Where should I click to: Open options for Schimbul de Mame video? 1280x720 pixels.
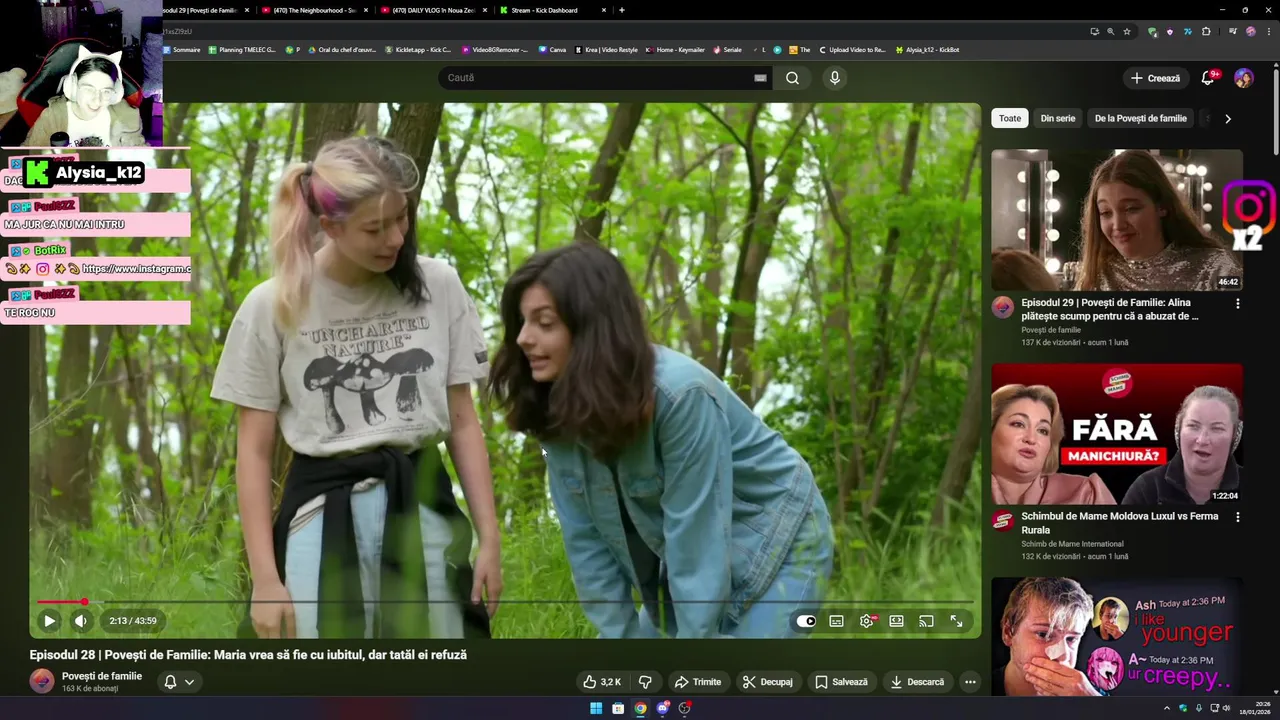(x=1237, y=518)
